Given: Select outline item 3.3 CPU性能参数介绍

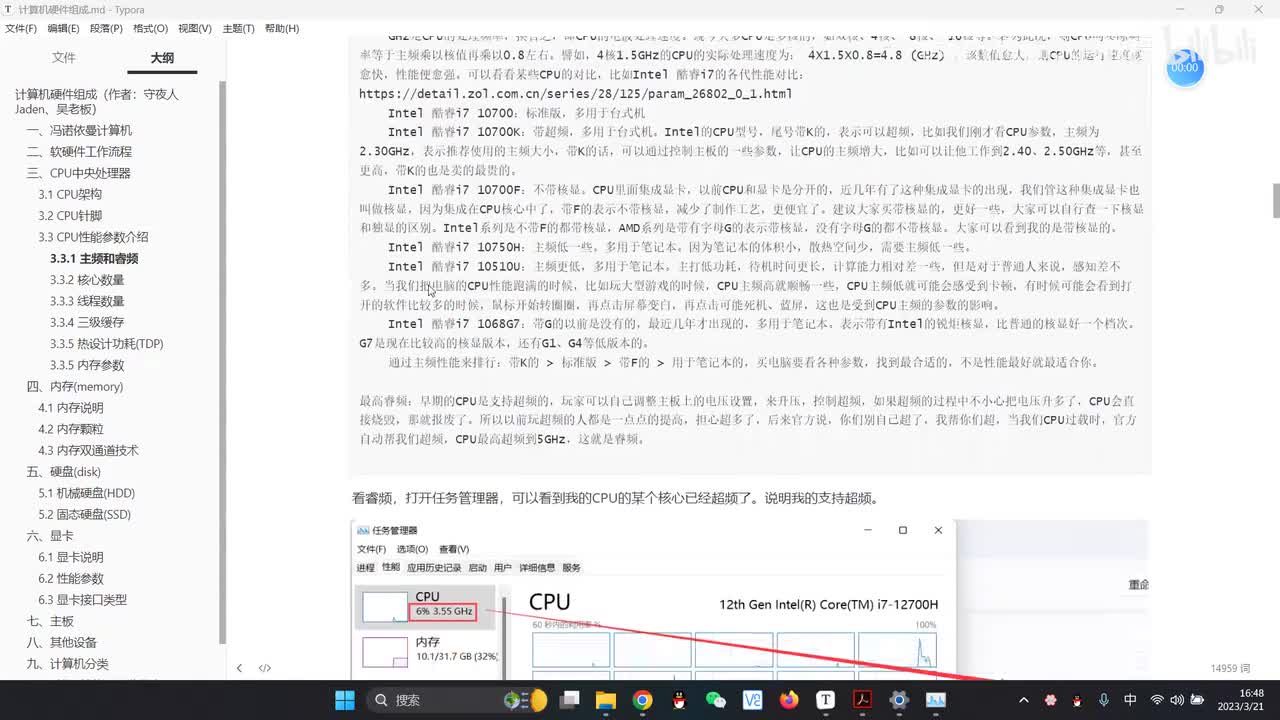Looking at the screenshot, I should (x=93, y=237).
